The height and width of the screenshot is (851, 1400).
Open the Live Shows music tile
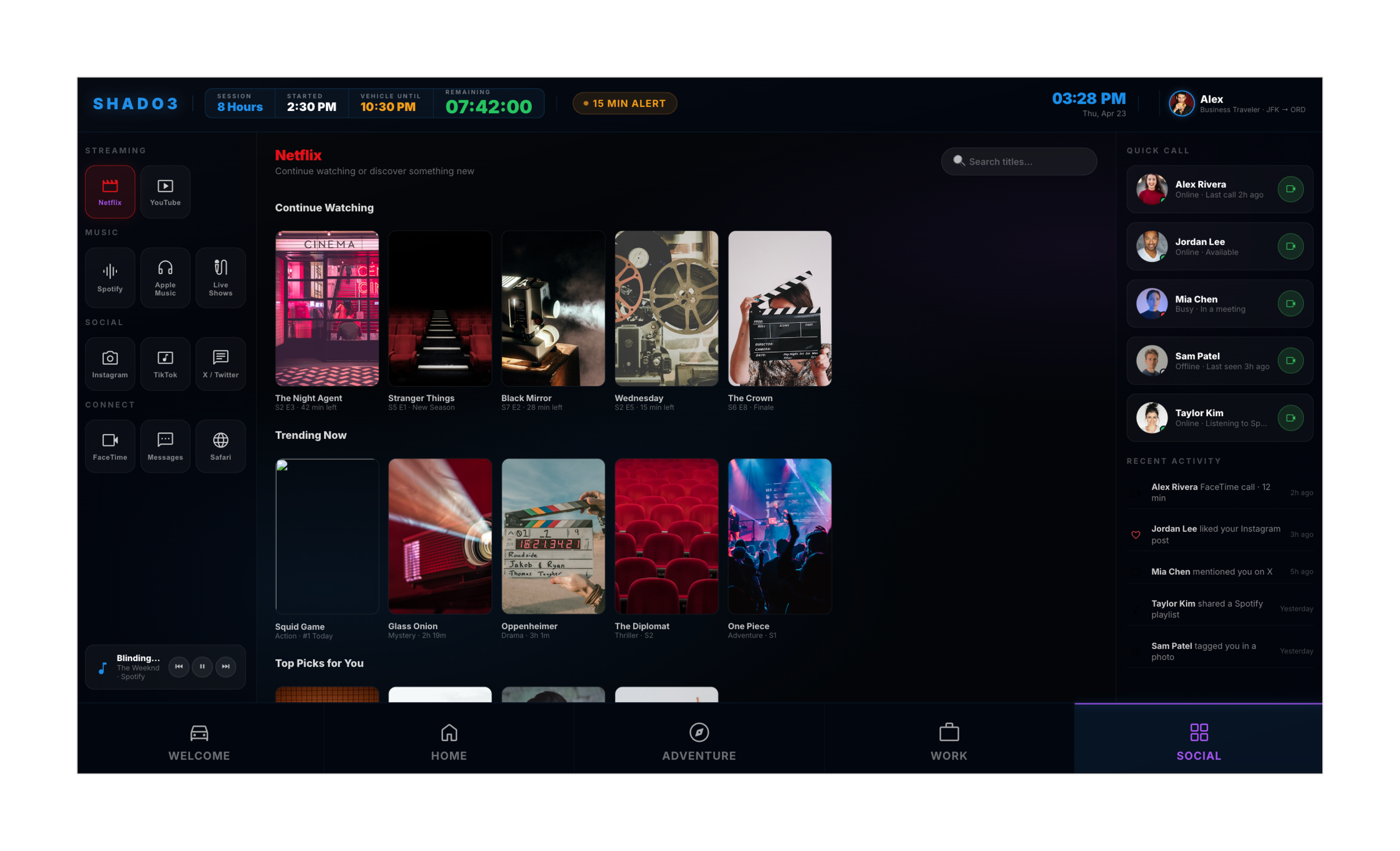point(221,277)
